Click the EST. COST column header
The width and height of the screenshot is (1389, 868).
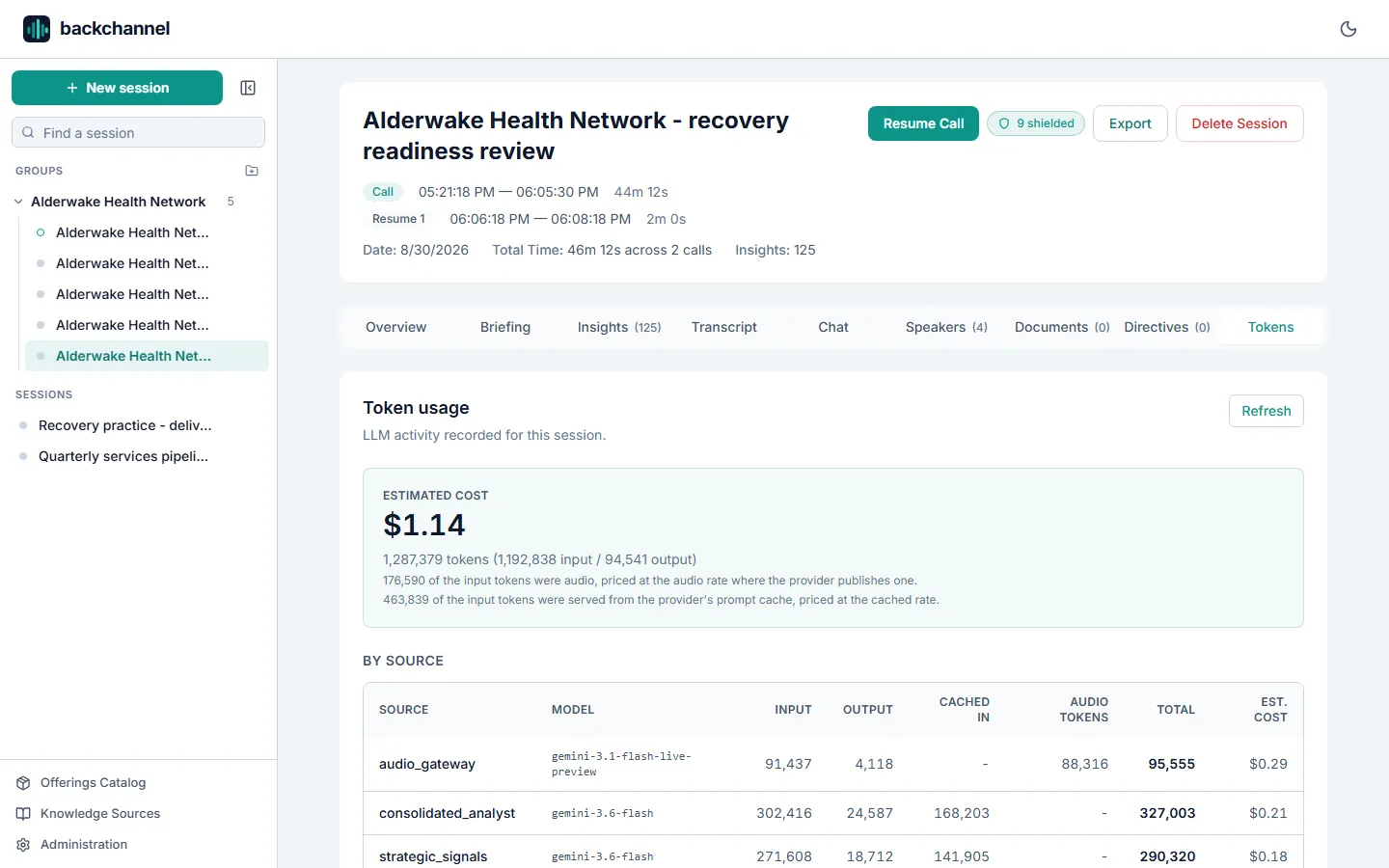pos(1271,710)
